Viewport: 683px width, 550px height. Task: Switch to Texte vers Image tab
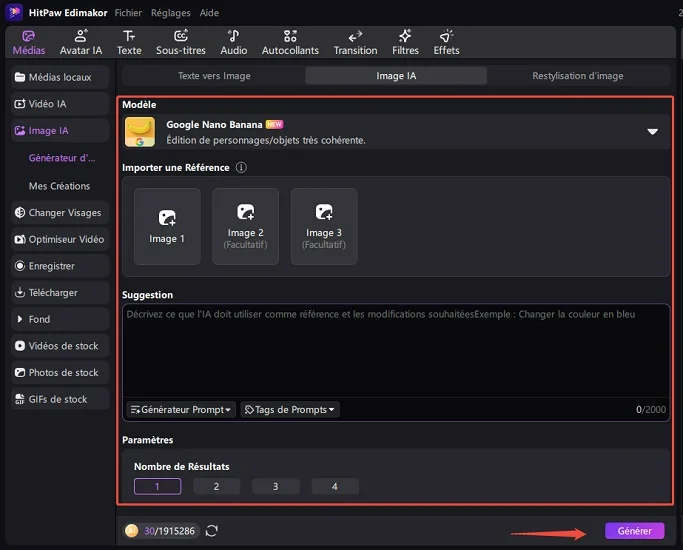click(214, 76)
